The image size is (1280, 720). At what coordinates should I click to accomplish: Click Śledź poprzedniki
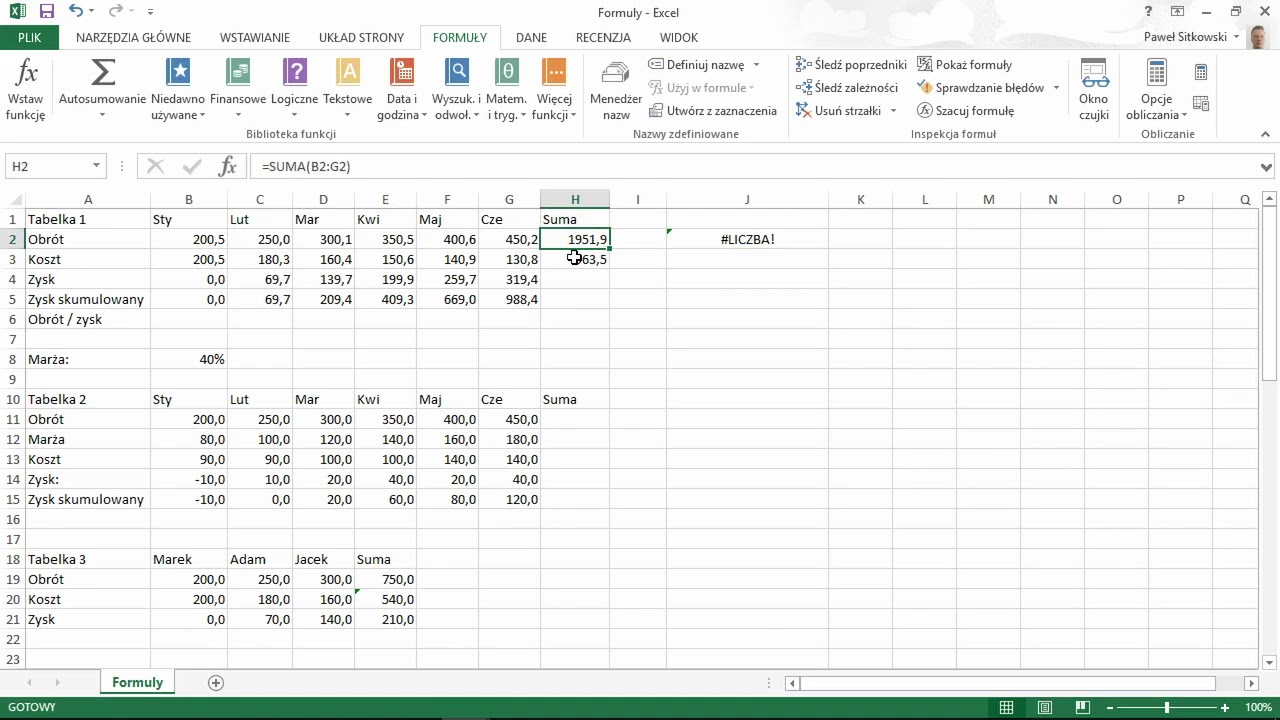[851, 64]
